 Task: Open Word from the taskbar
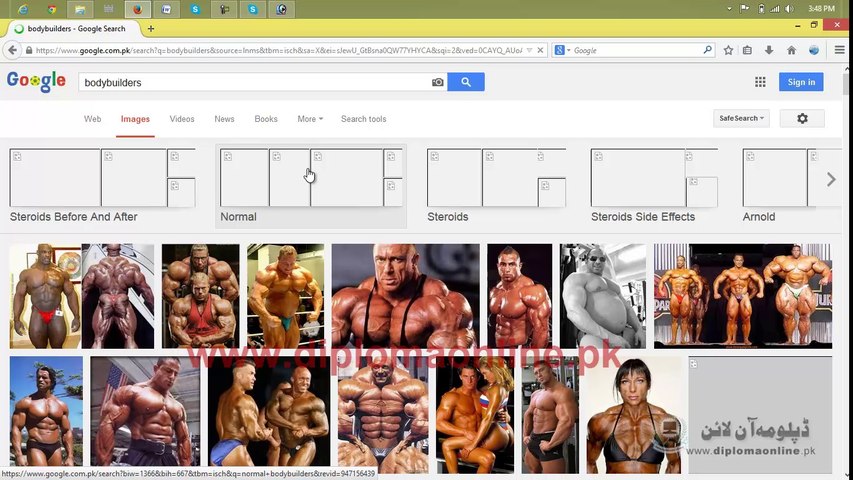point(166,9)
